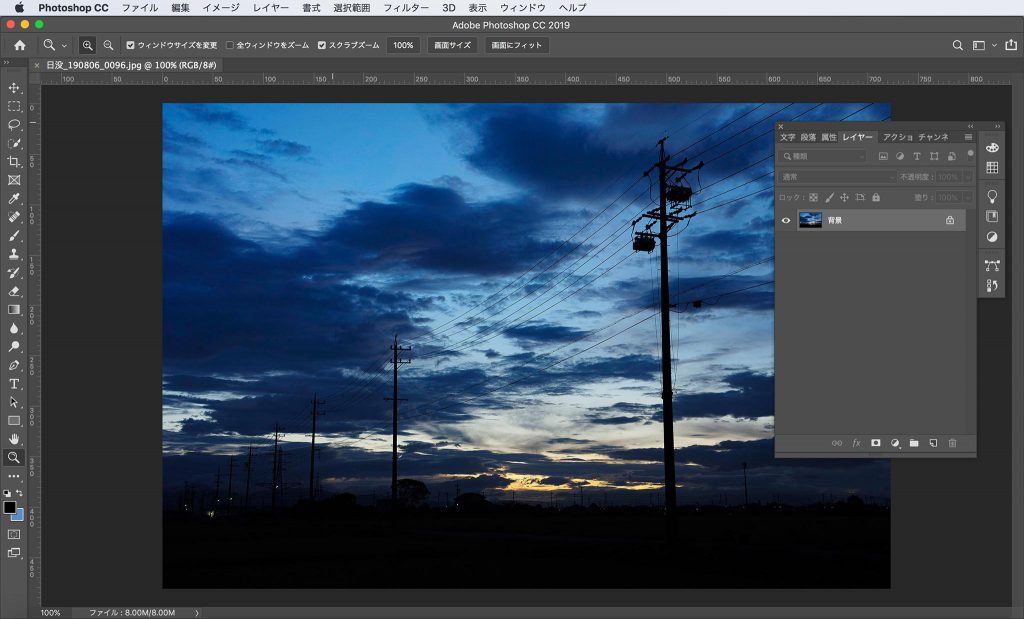Click Add layer mask icon
1024x619 pixels.
coord(876,443)
